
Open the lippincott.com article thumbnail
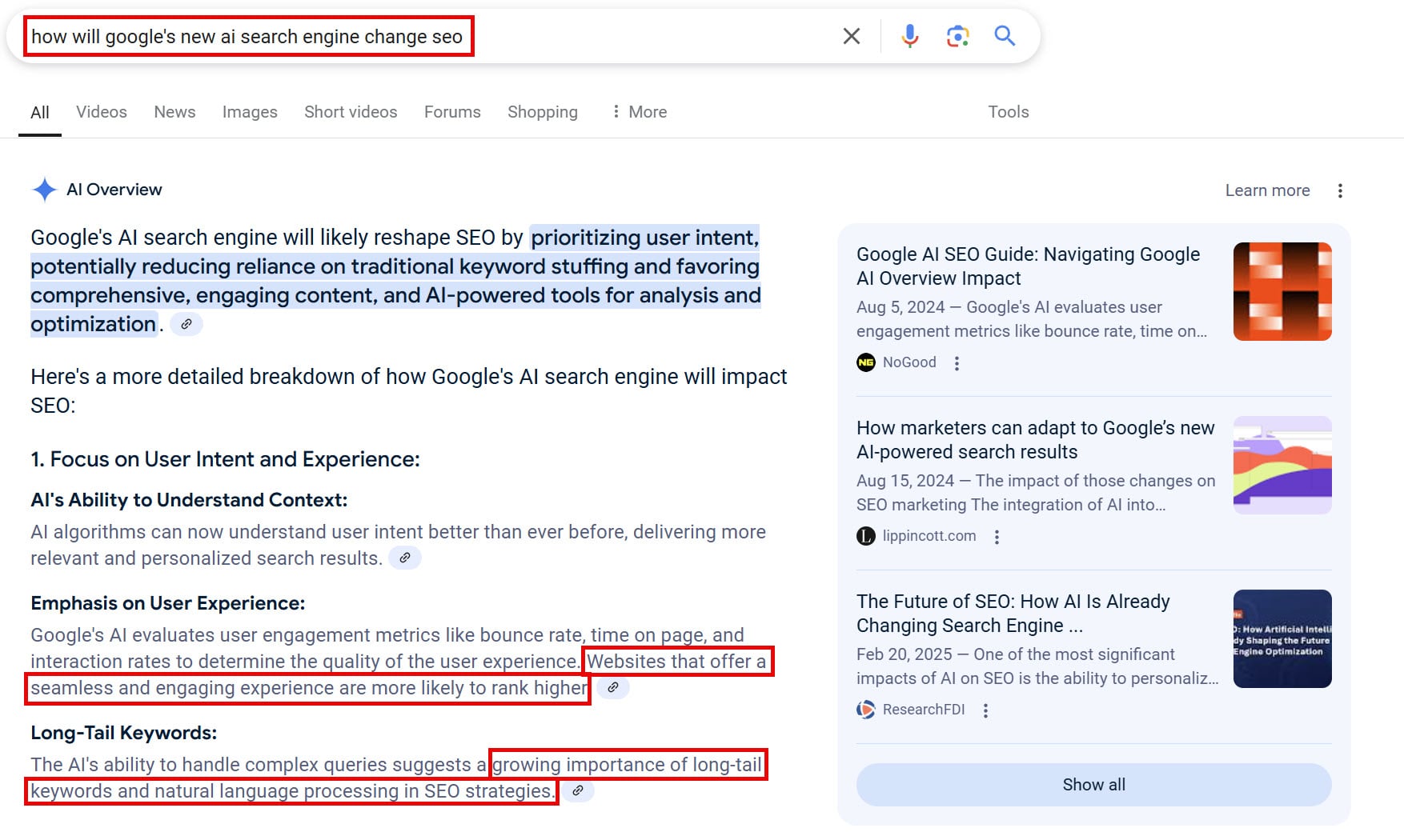point(1282,465)
